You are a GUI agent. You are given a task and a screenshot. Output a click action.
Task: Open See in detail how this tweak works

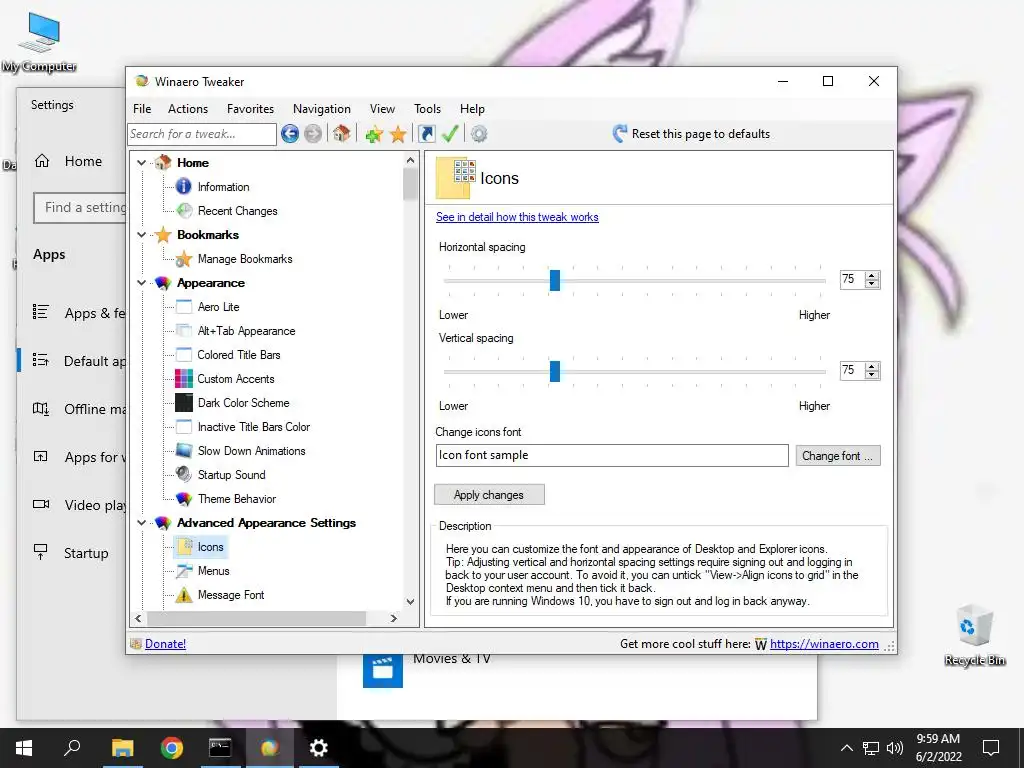(517, 217)
